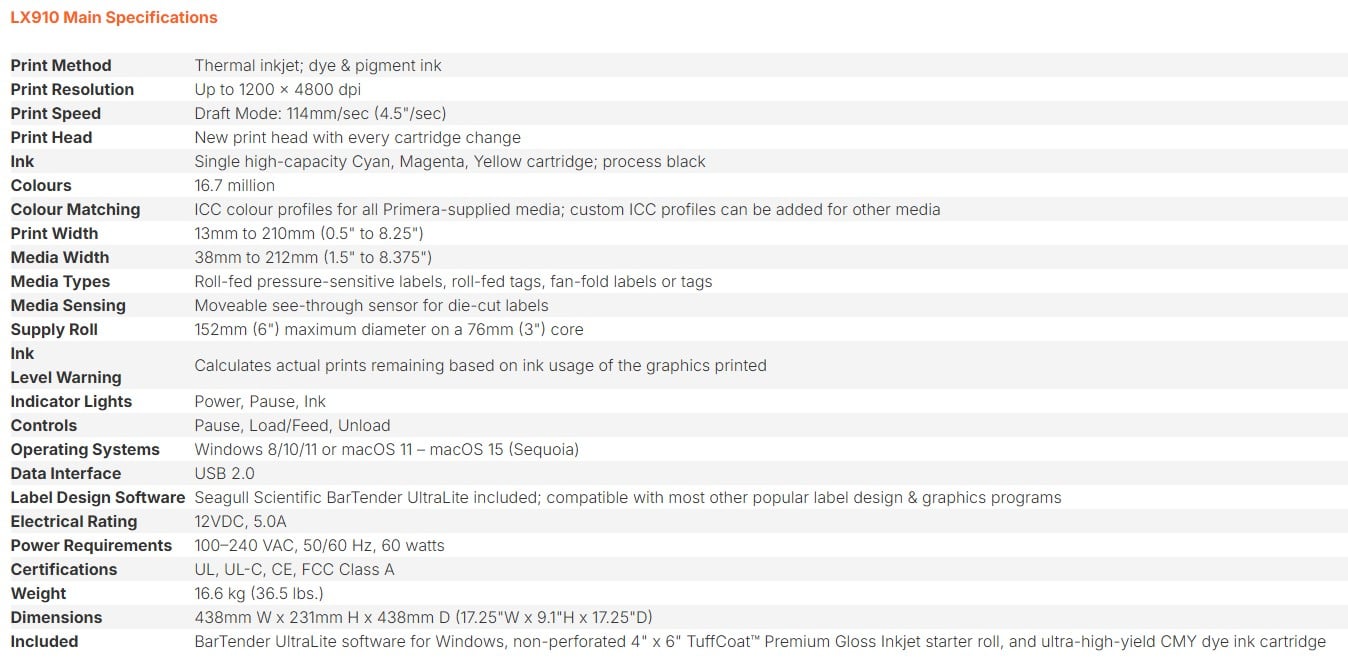Select the Print Method row label
This screenshot has height=662, width=1348.
(x=61, y=65)
